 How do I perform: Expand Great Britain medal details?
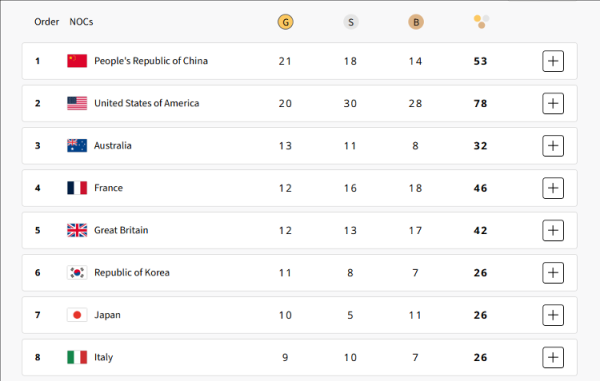(553, 230)
